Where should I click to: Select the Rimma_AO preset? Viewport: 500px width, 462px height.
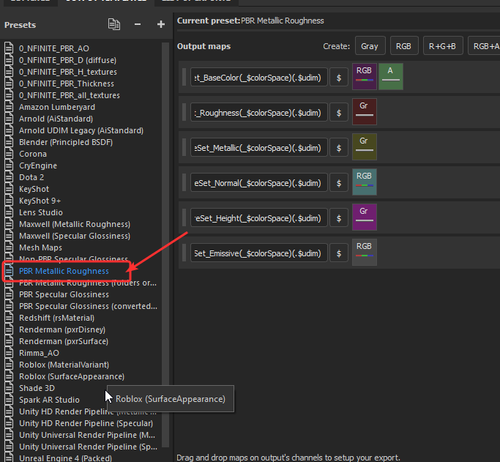coord(39,353)
